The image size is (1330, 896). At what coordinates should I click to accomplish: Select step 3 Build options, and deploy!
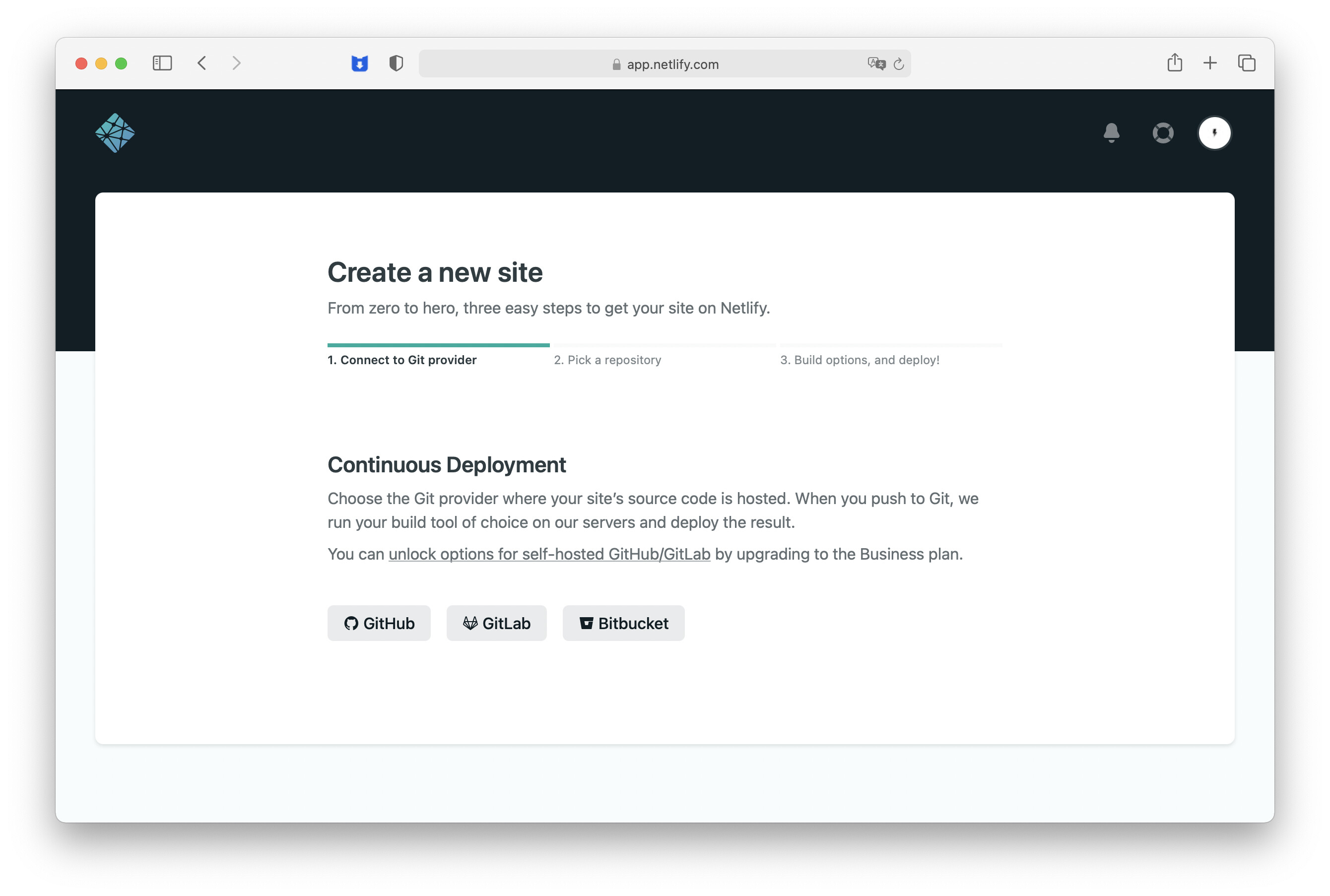(860, 360)
